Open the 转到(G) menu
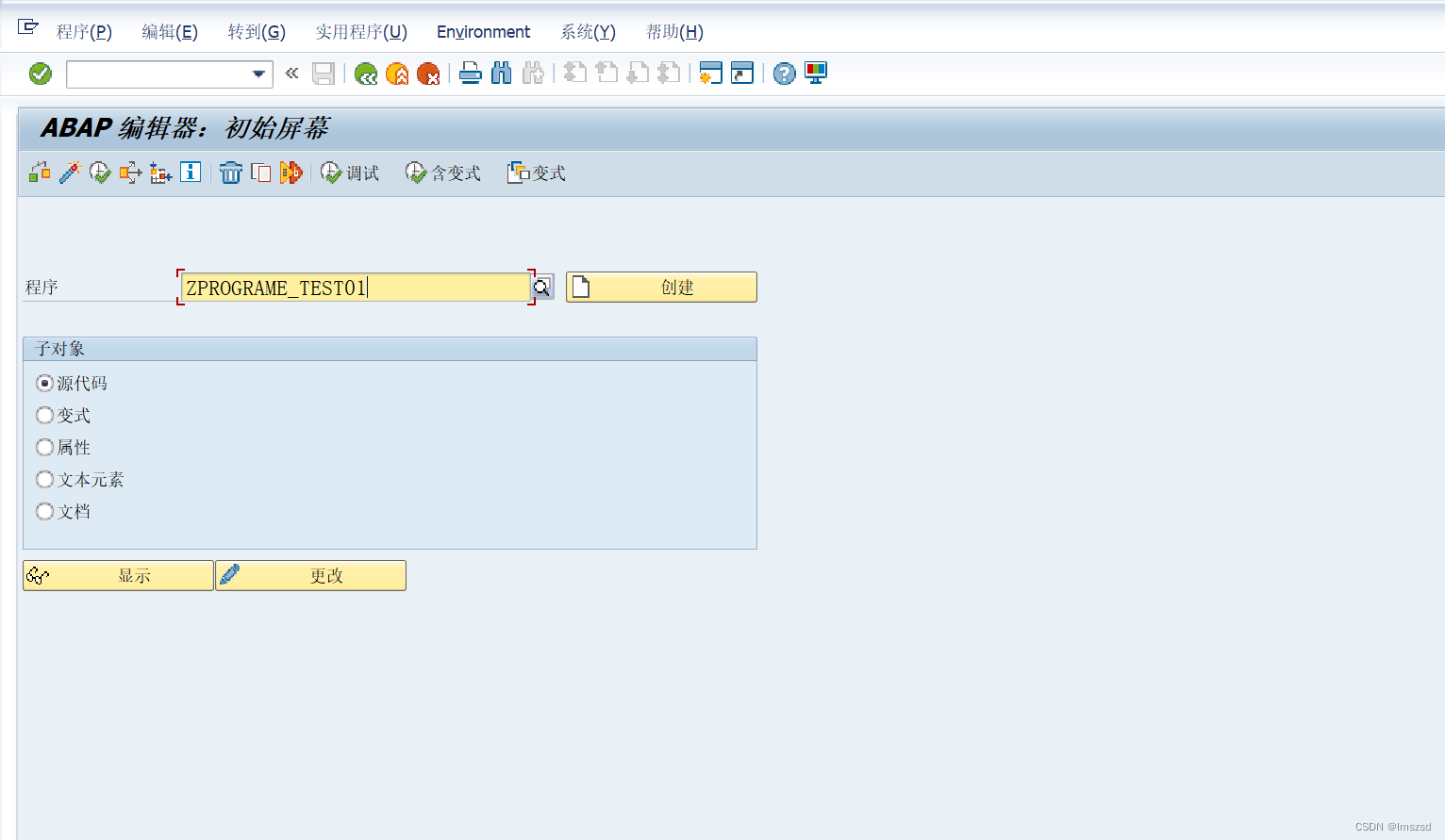The image size is (1445, 840). [x=257, y=32]
